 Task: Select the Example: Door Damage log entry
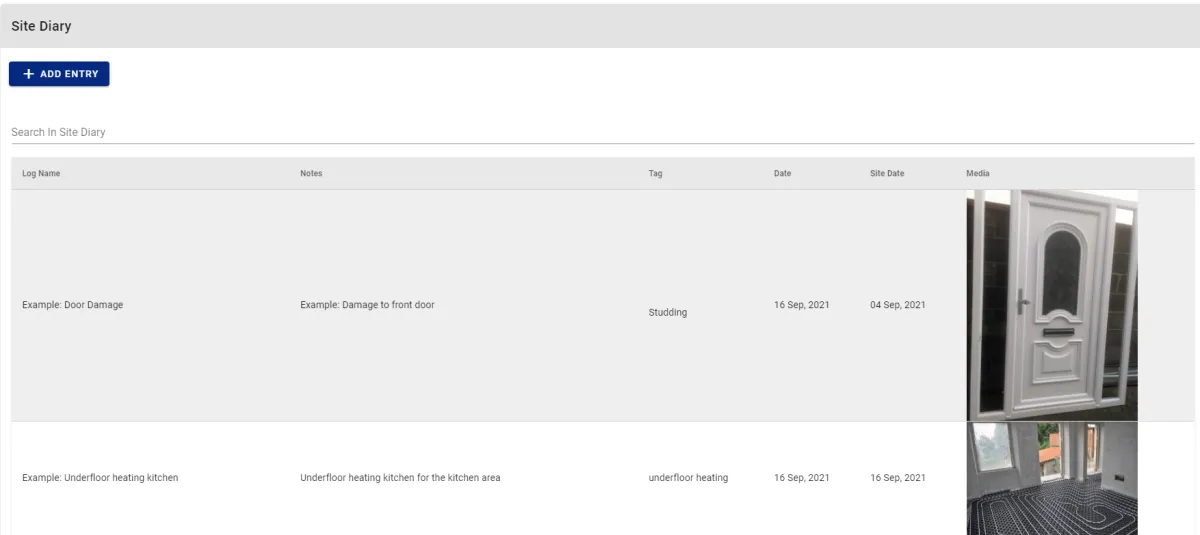pyautogui.click(x=72, y=305)
